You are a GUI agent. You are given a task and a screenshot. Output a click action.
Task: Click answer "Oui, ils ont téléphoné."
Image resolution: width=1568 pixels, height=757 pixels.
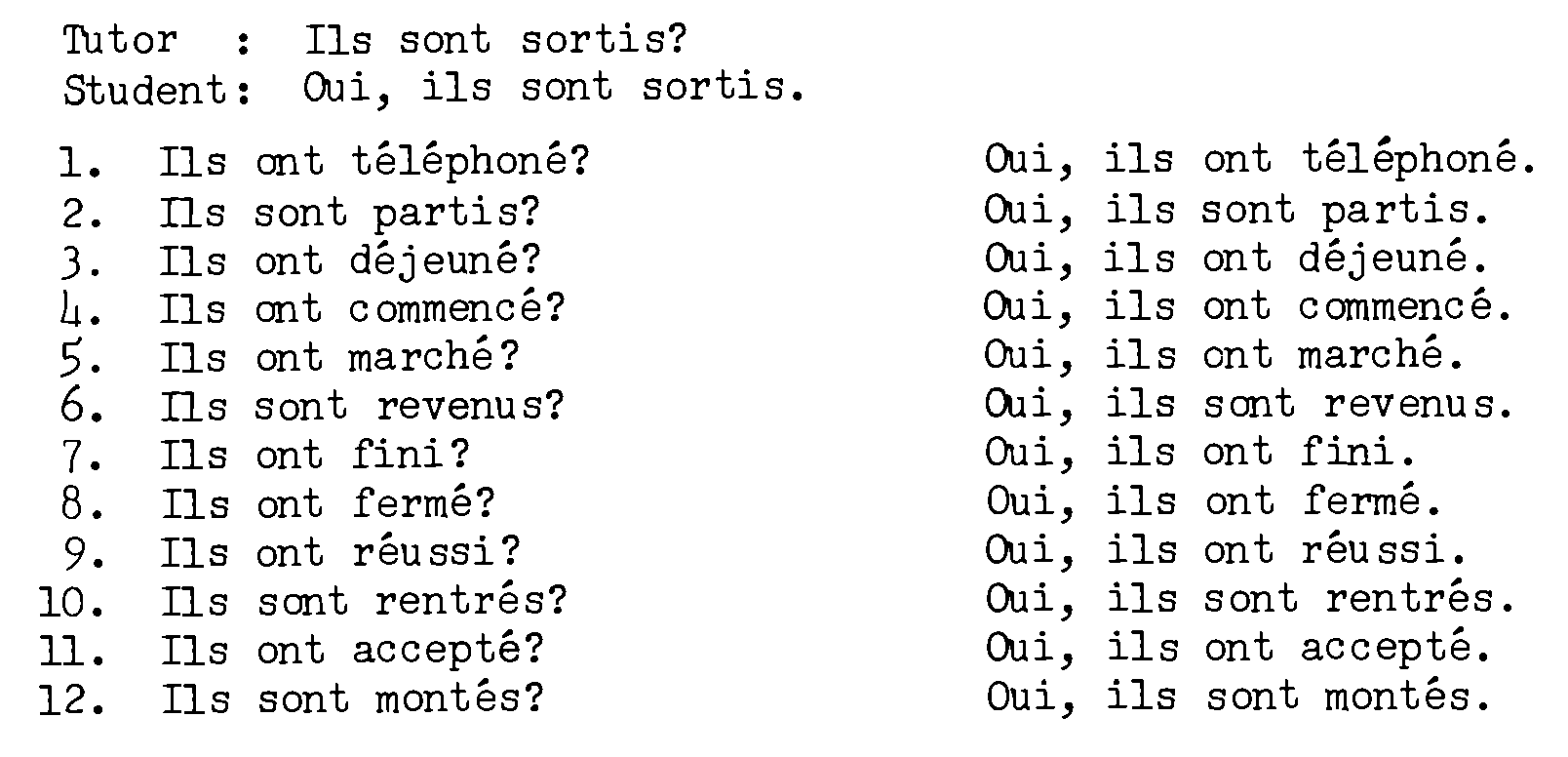1260,162
